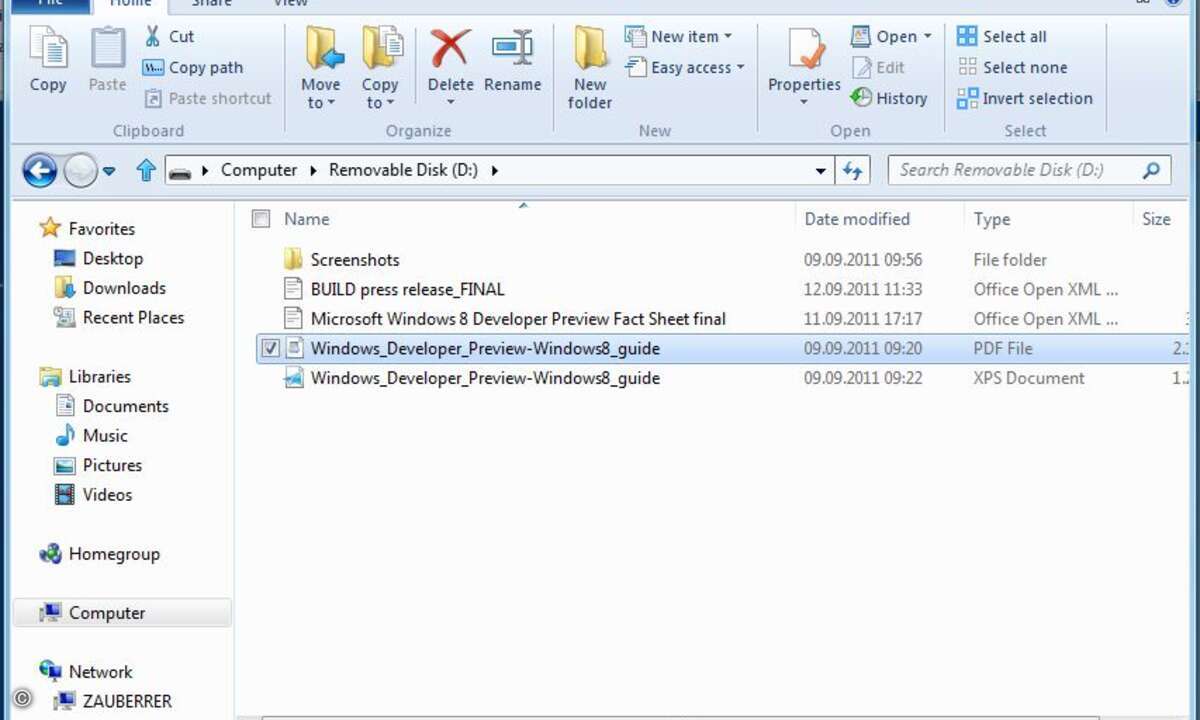Click the search magnifier icon
The image size is (1200, 720).
coord(1151,170)
